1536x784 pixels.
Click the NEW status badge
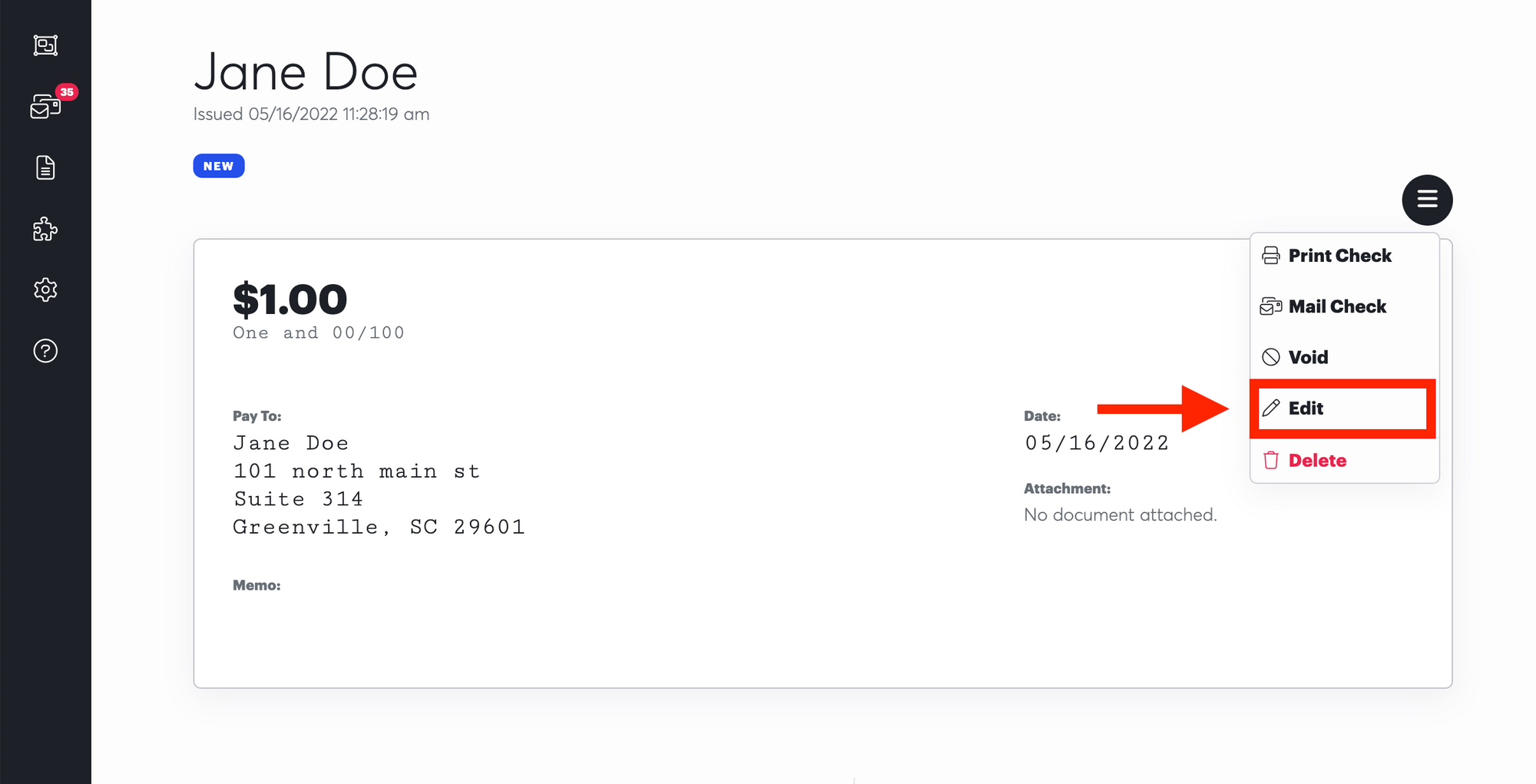tap(219, 166)
